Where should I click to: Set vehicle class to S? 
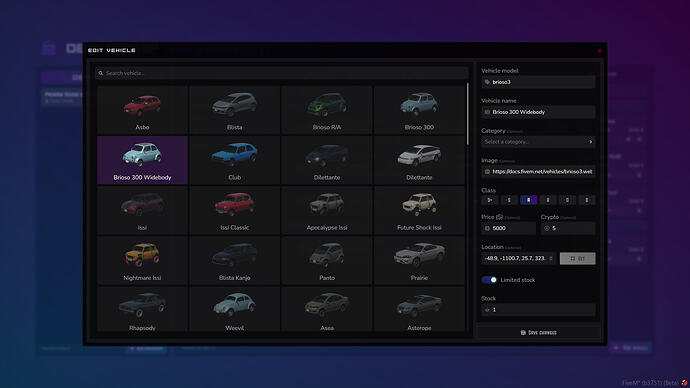click(x=509, y=200)
